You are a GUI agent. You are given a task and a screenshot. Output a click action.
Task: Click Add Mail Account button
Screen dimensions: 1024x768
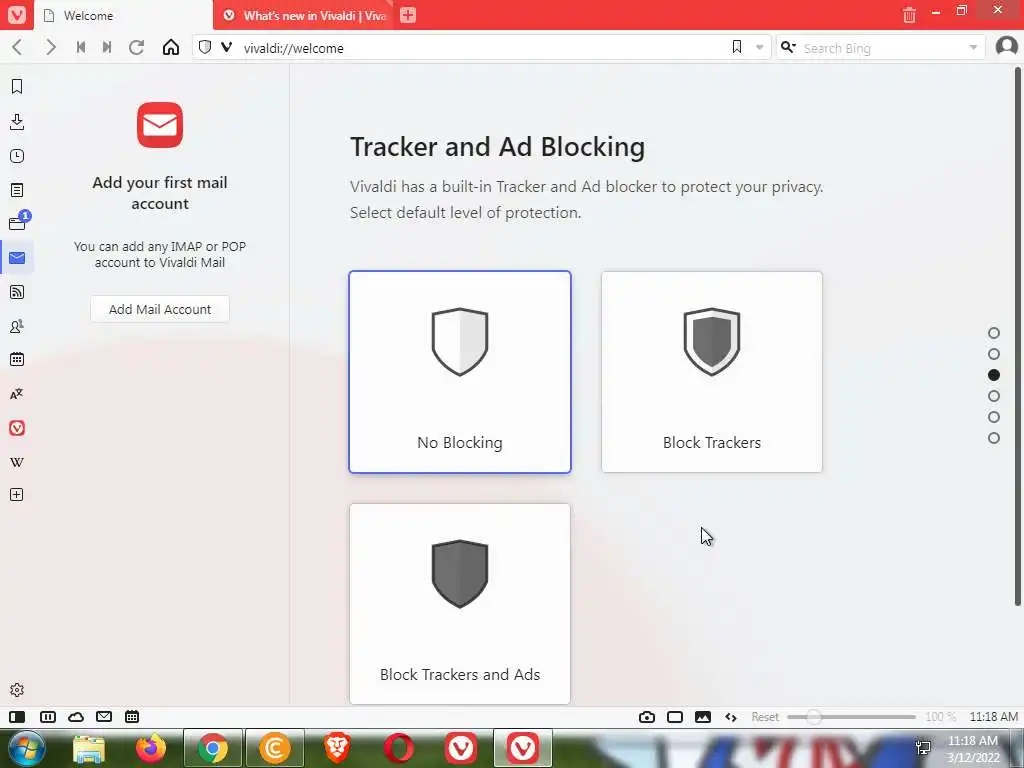coord(160,309)
